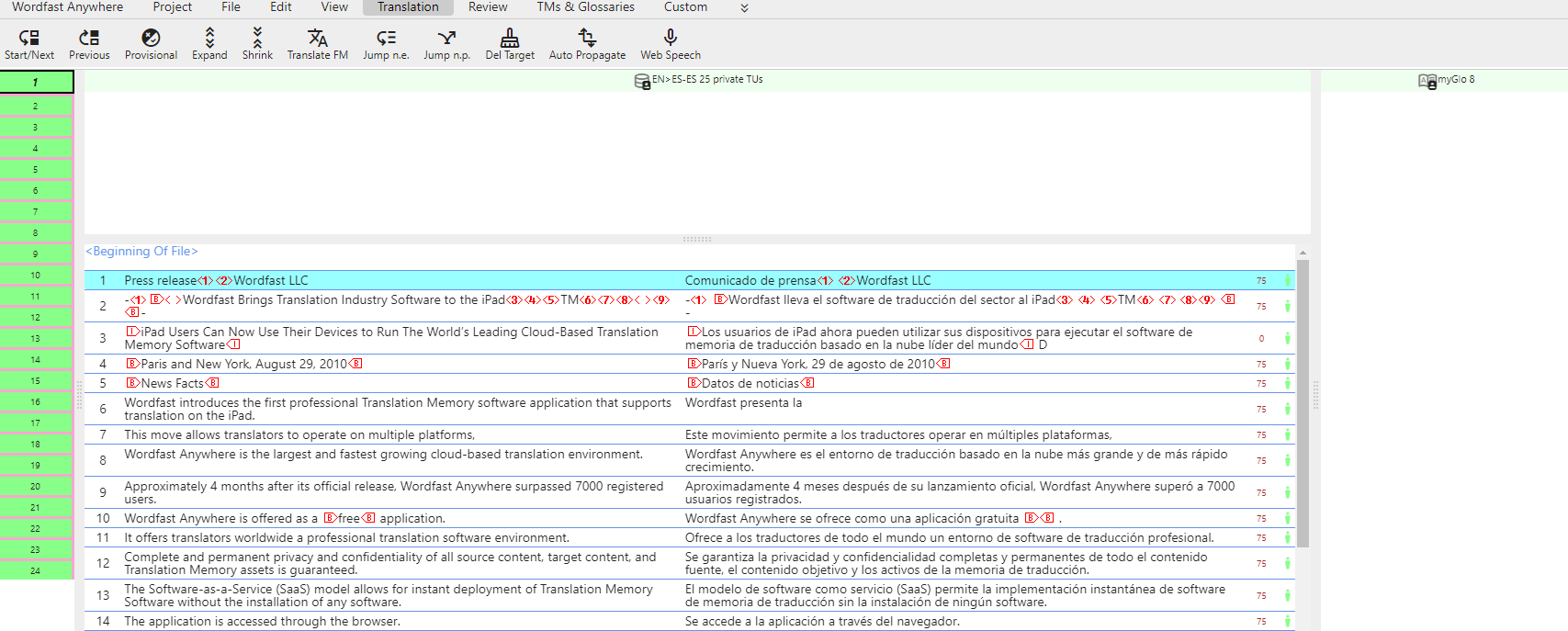1568x631 pixels.
Task: Click the "myGlo 8" glossary label
Action: pos(1456,79)
